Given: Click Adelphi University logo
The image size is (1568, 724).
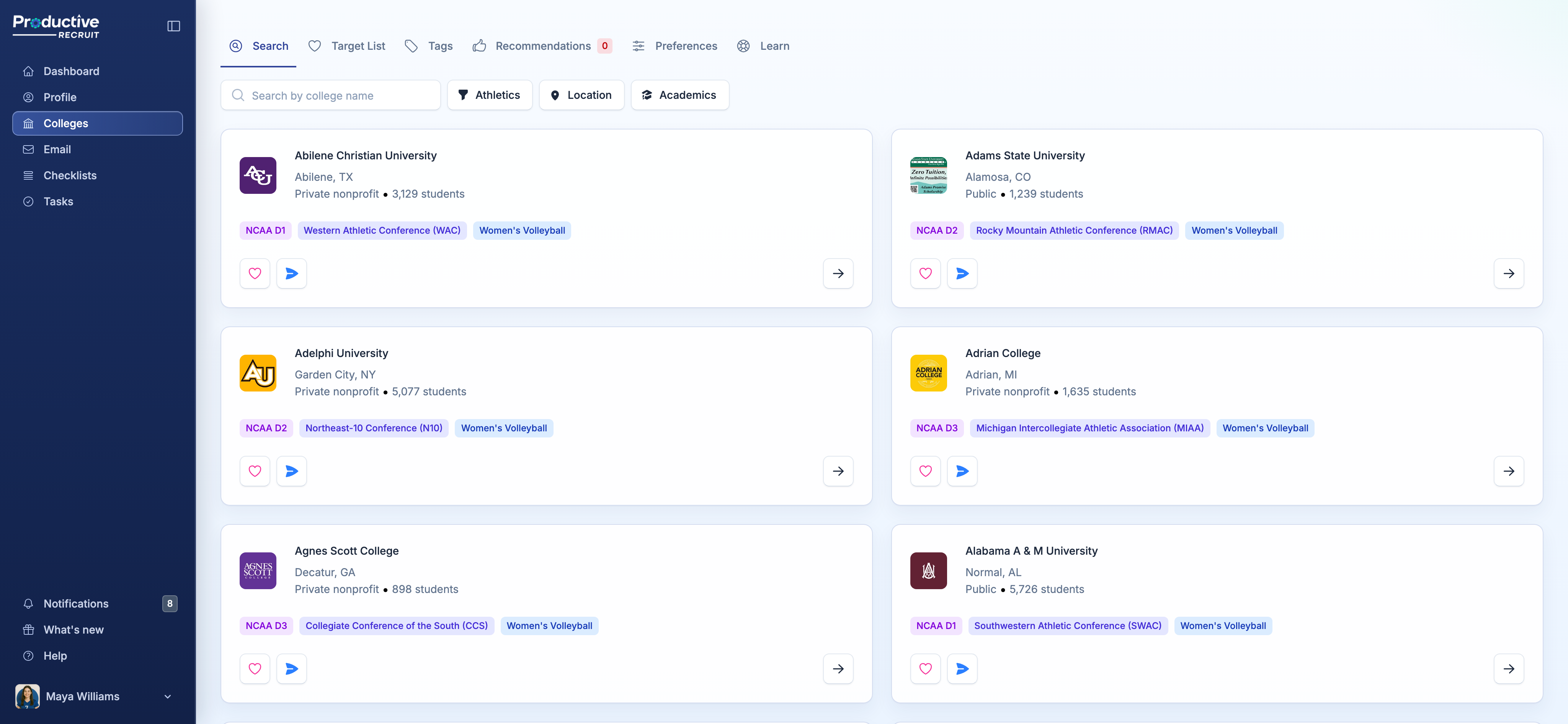Looking at the screenshot, I should coord(258,373).
